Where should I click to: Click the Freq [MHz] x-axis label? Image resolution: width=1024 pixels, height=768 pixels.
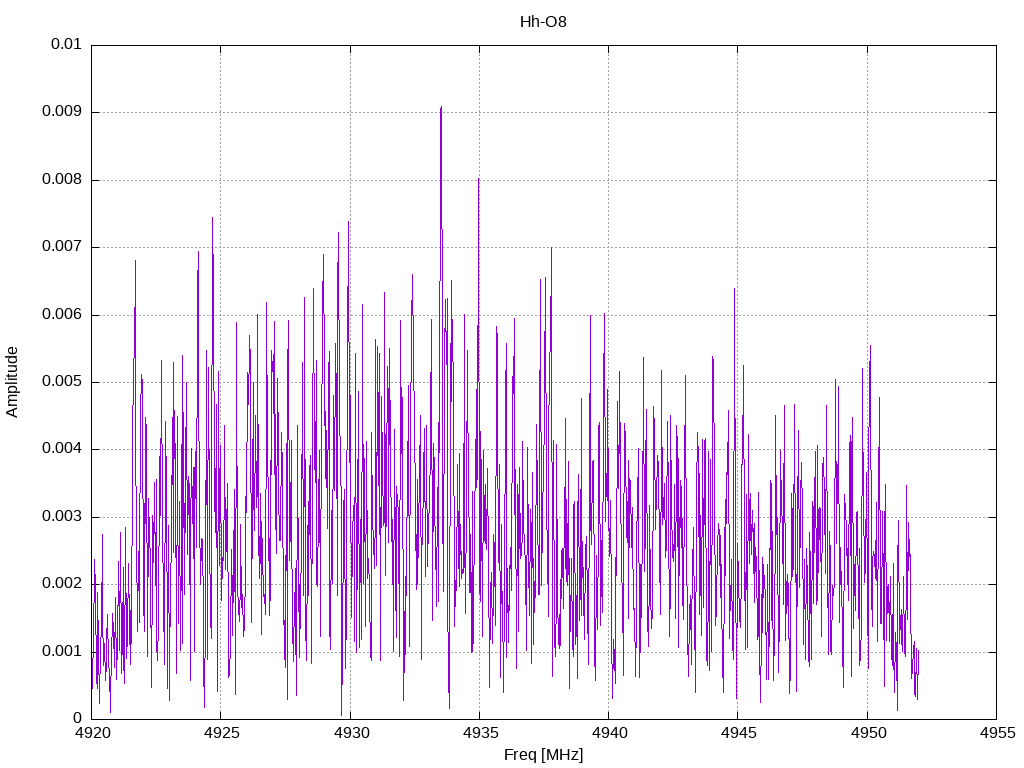coord(543,755)
